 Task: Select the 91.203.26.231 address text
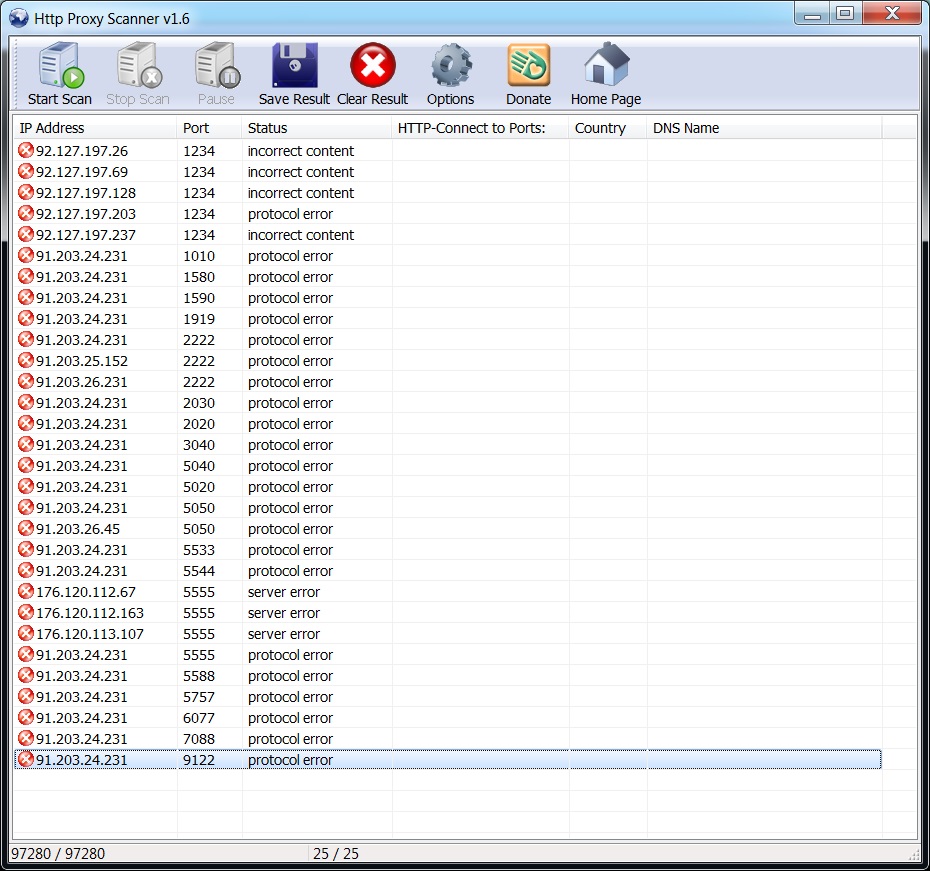[x=82, y=382]
